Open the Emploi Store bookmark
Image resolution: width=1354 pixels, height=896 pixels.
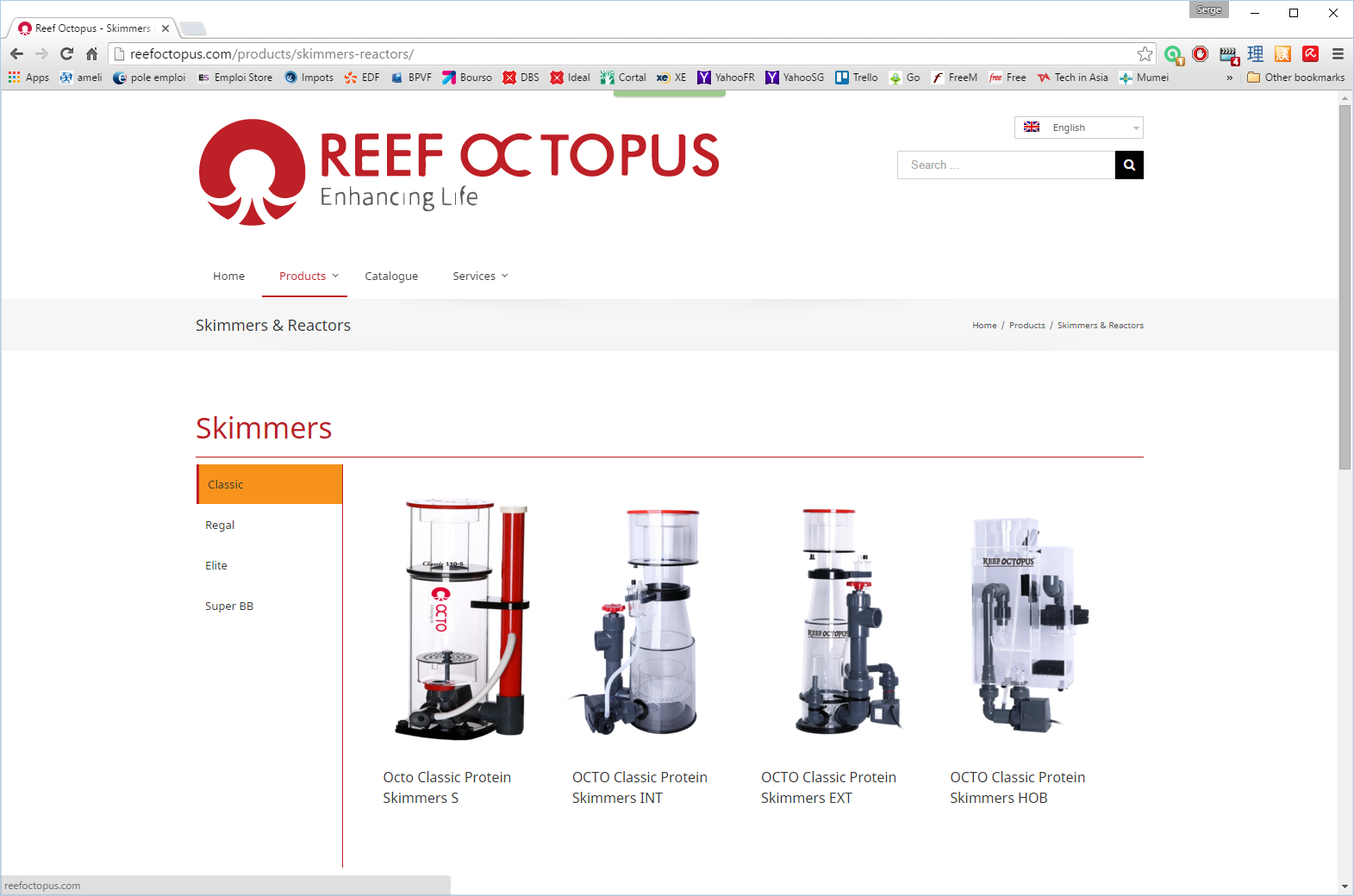point(235,78)
